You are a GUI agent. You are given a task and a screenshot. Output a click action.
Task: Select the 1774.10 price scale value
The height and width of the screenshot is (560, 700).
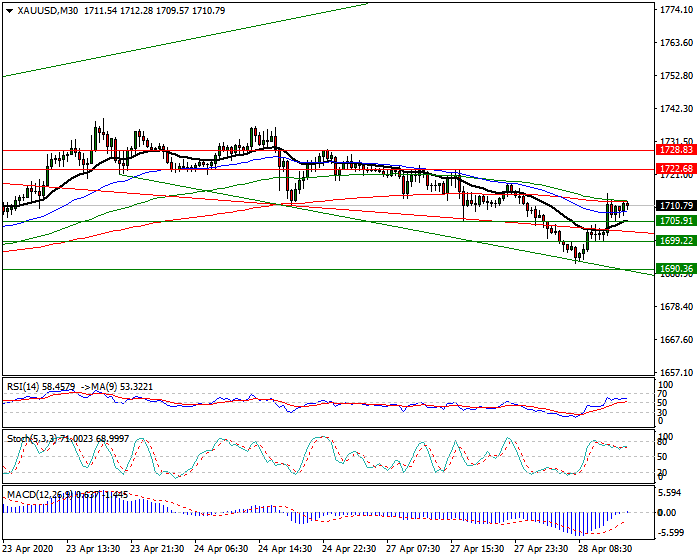tap(677, 9)
